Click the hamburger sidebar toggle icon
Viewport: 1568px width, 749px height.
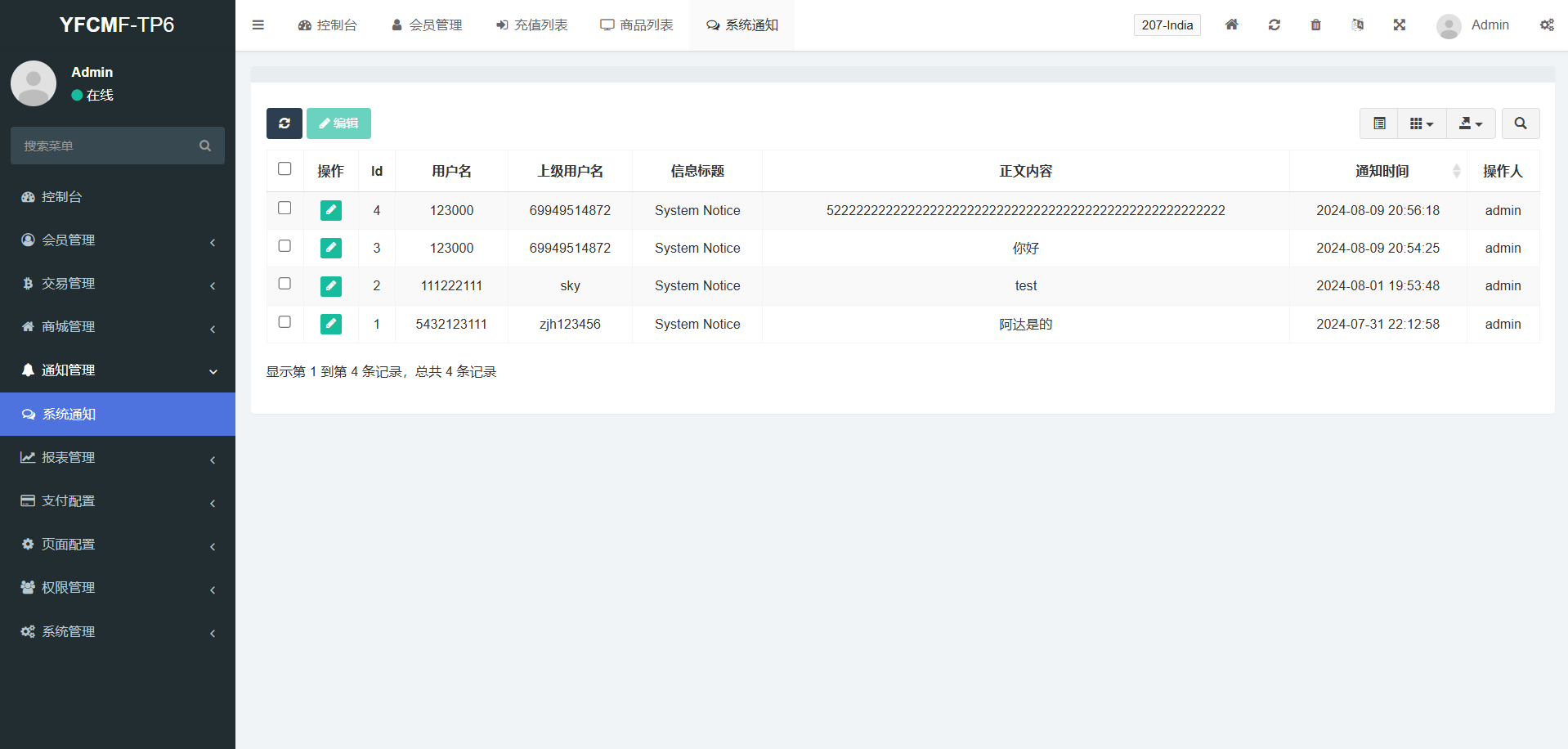tap(258, 25)
